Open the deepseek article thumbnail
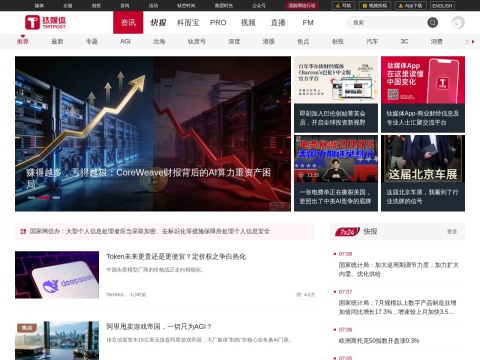The image size is (480, 360). click(x=57, y=275)
